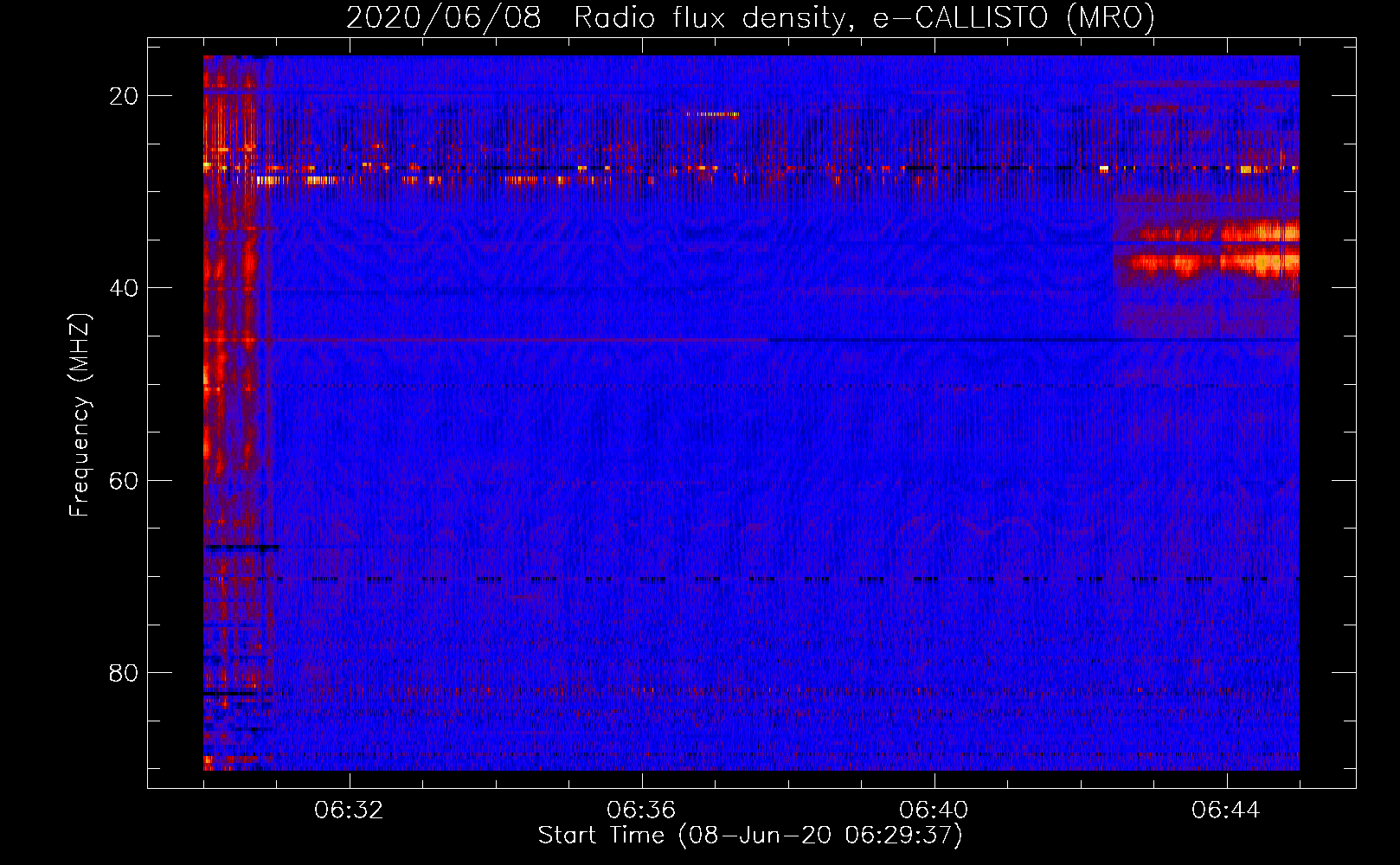This screenshot has width=1400, height=865.
Task: Click the 06:36 time tick label
Action: (641, 811)
